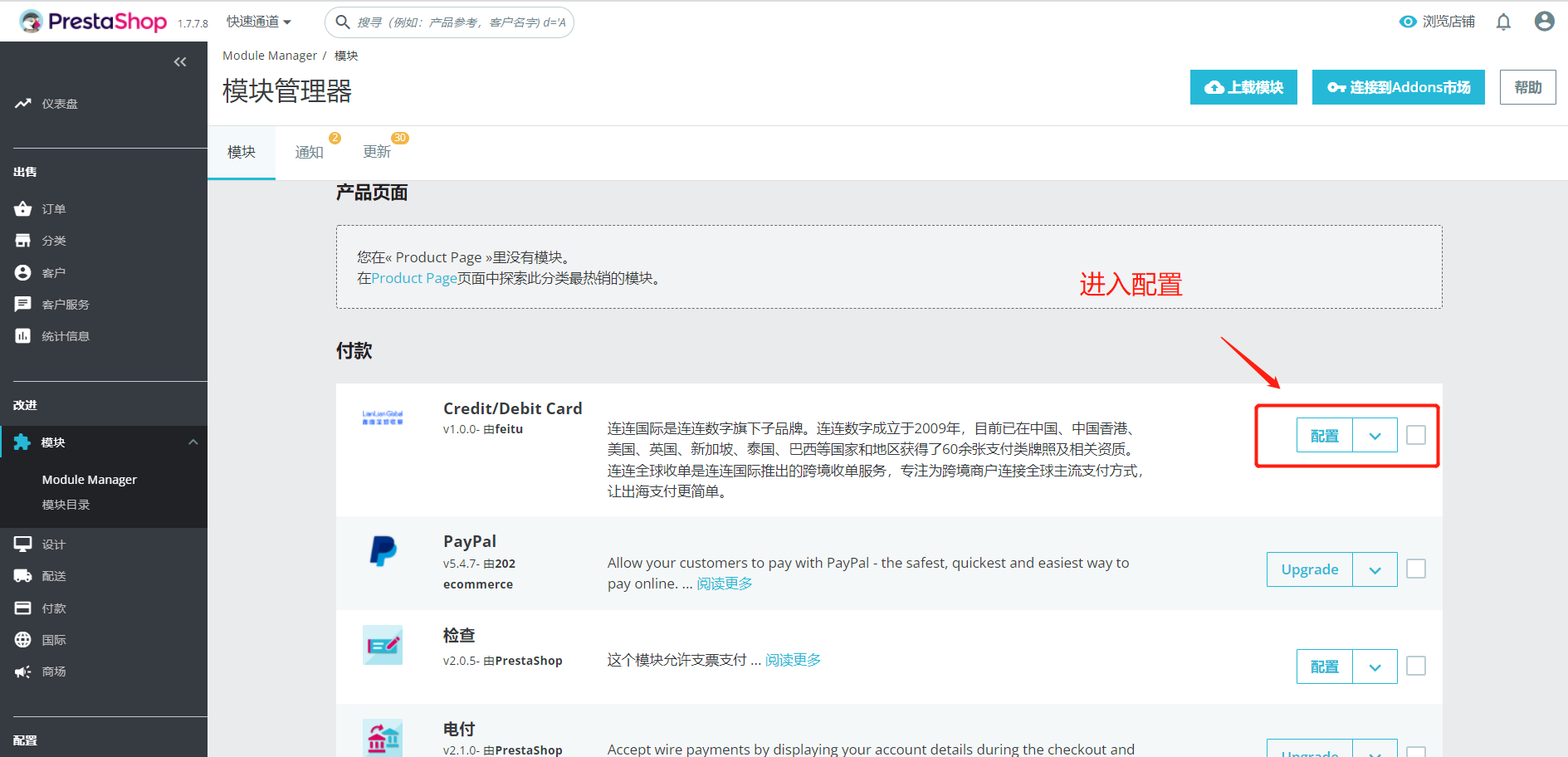This screenshot has height=757, width=1568.
Task: Click 配置 button for Credit/Debit Card
Action: coord(1325,436)
